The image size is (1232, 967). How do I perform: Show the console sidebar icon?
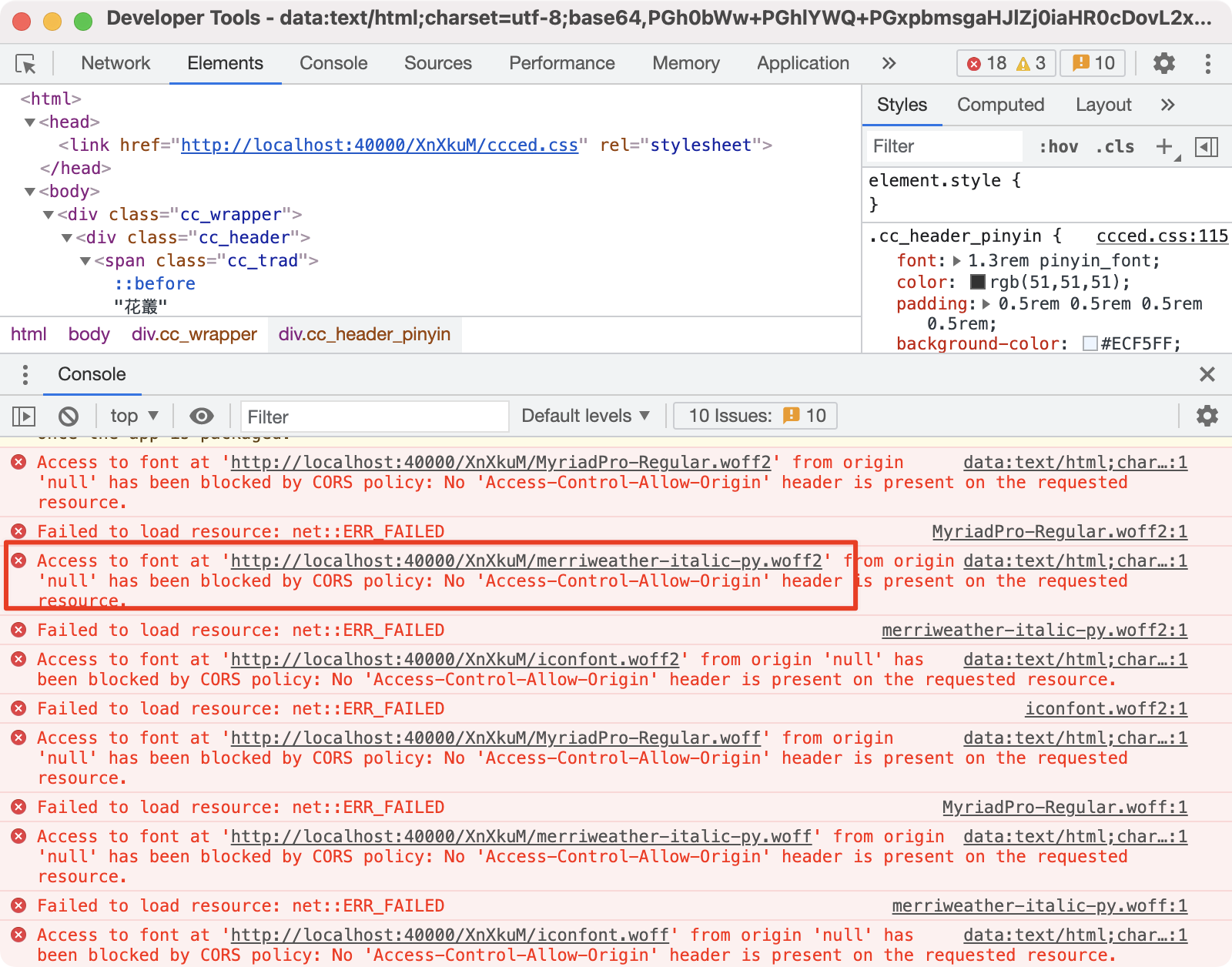24,417
